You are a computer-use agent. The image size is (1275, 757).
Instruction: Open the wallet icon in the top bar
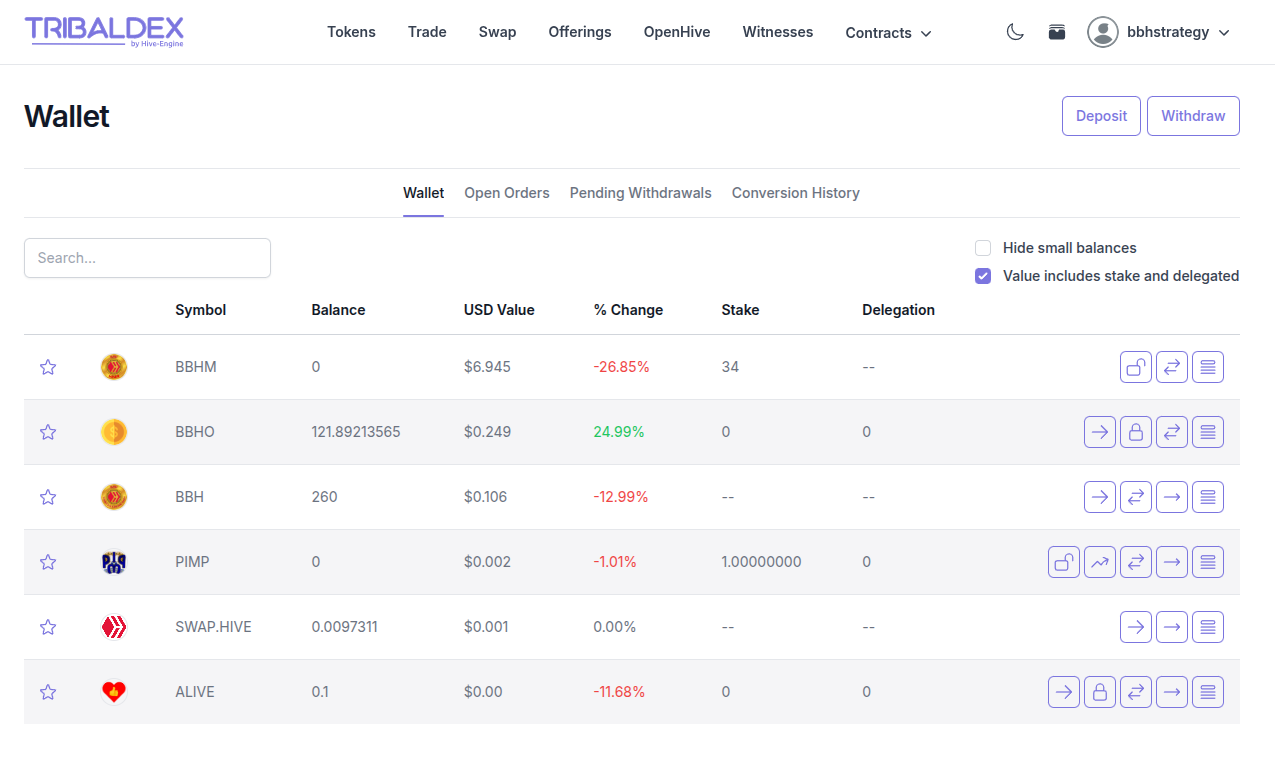point(1057,32)
